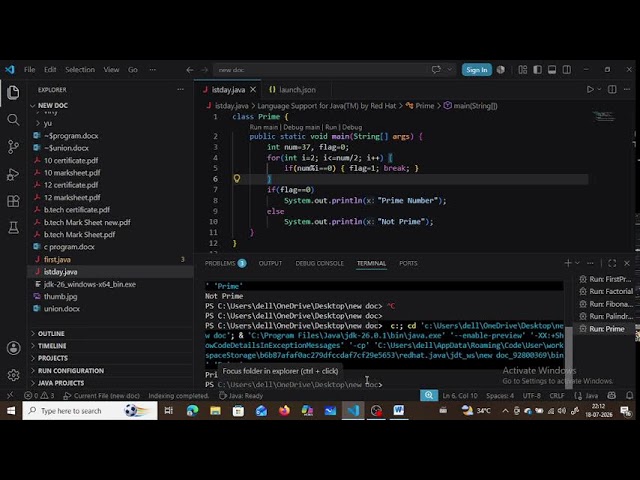Click the Run Java play button

coord(590,89)
